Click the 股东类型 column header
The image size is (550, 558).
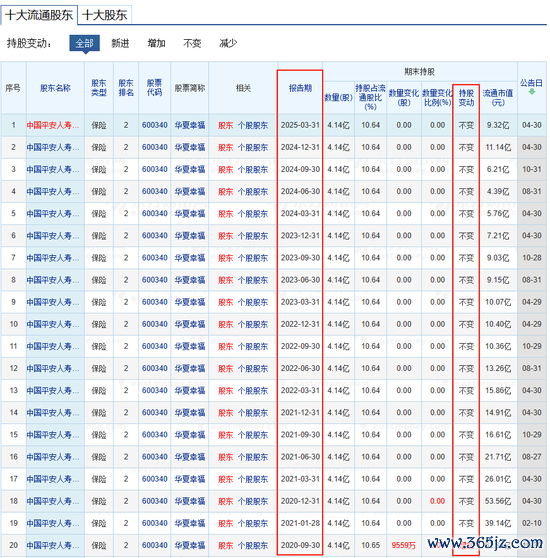pos(99,88)
